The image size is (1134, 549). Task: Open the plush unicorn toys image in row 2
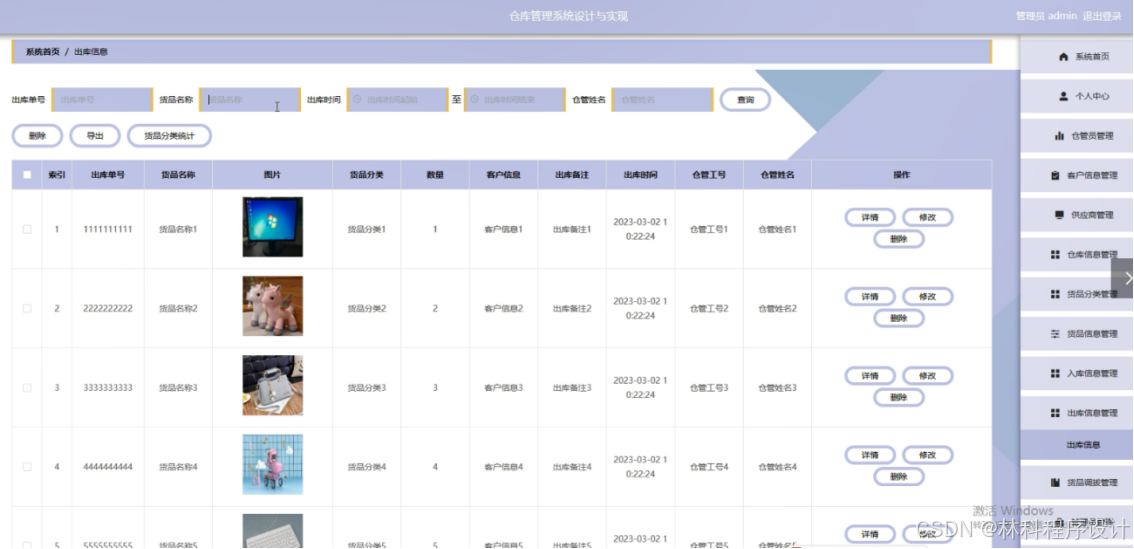(x=273, y=306)
